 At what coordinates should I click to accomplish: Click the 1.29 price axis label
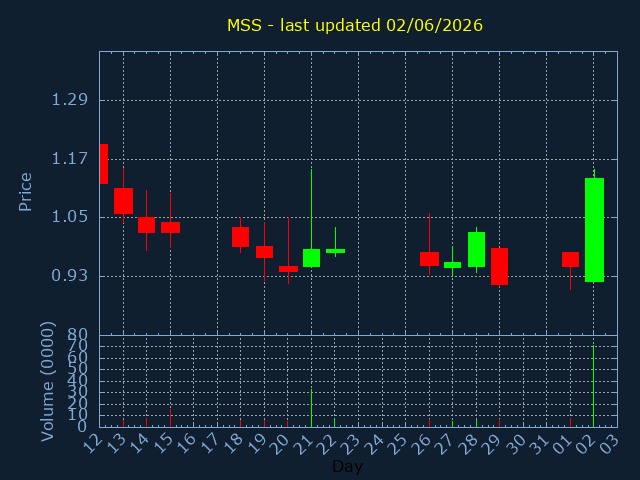coord(69,100)
